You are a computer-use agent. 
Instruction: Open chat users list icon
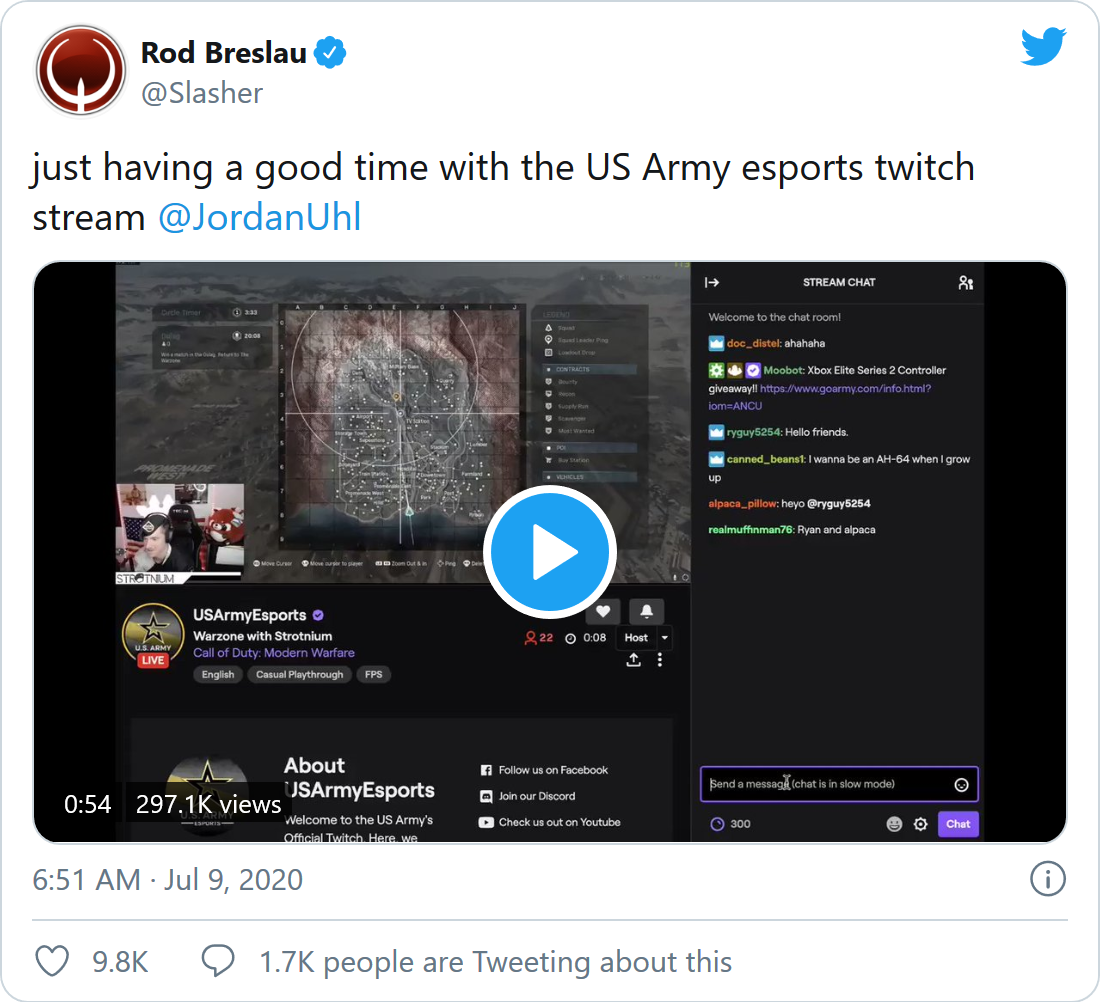(x=965, y=282)
